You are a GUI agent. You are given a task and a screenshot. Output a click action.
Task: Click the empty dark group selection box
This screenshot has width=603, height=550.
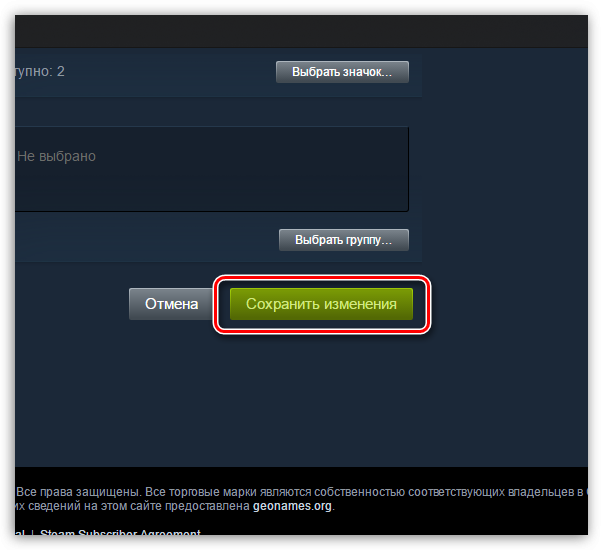tap(212, 169)
